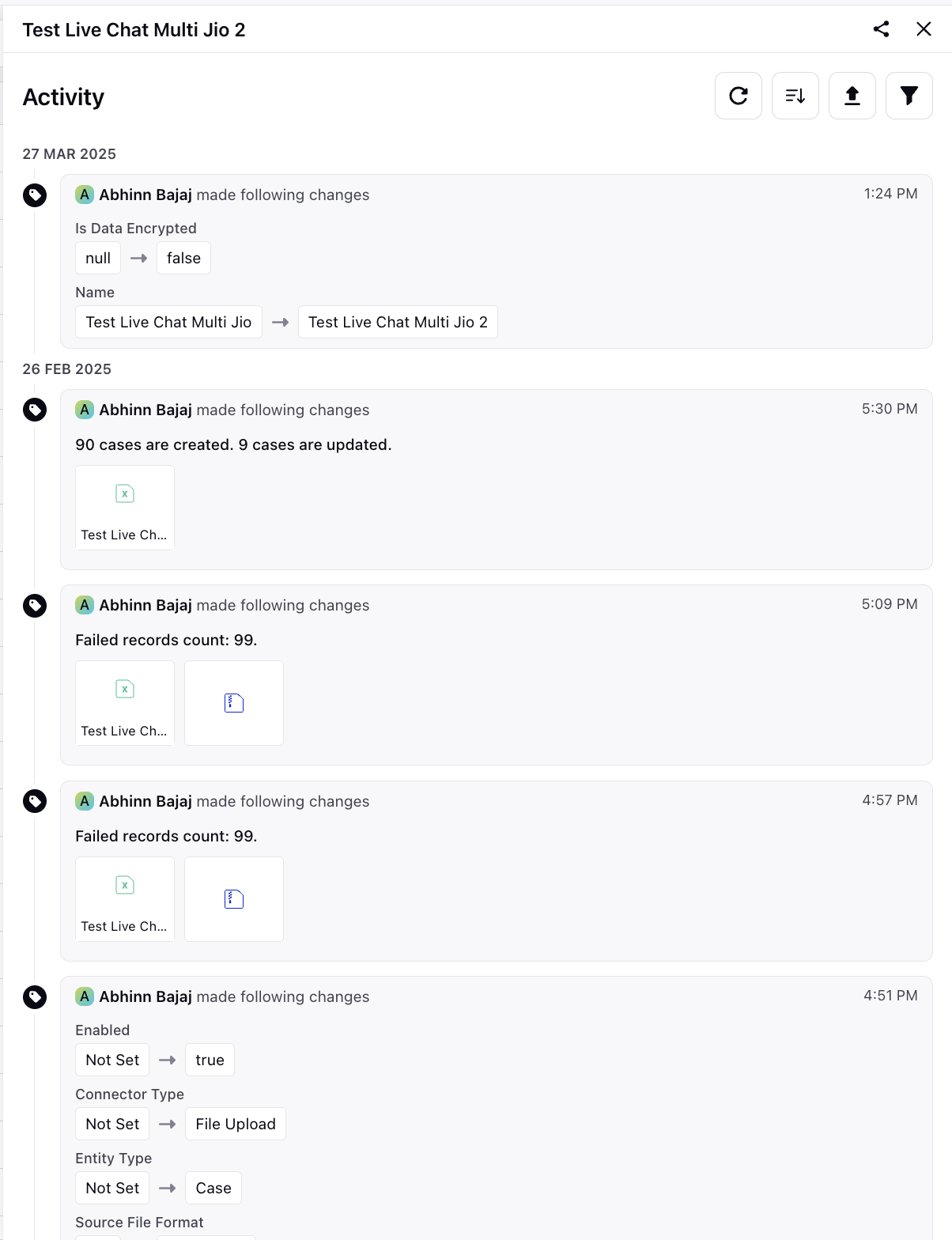Click the Abhinn Bajaj avatar at 5:09 PM

click(85, 605)
